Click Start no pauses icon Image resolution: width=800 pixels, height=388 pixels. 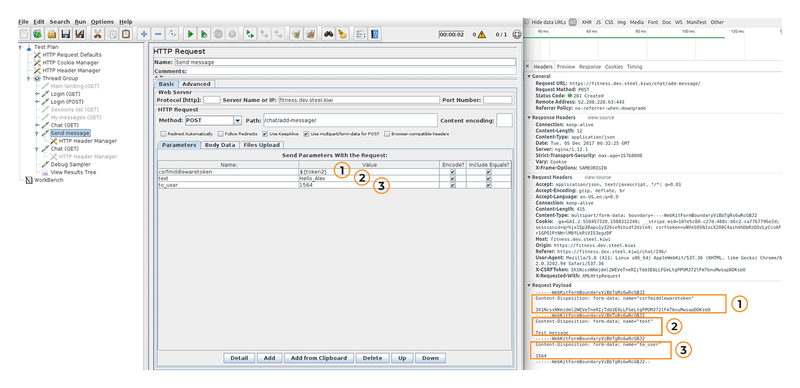coord(204,34)
